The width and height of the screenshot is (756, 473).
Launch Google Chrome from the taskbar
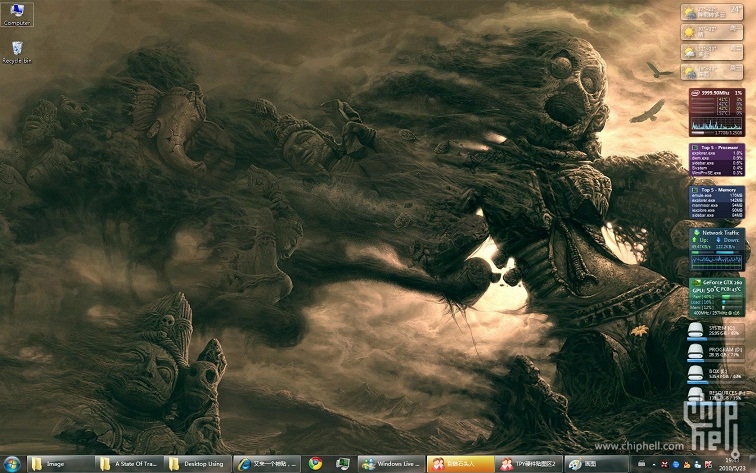coord(315,464)
